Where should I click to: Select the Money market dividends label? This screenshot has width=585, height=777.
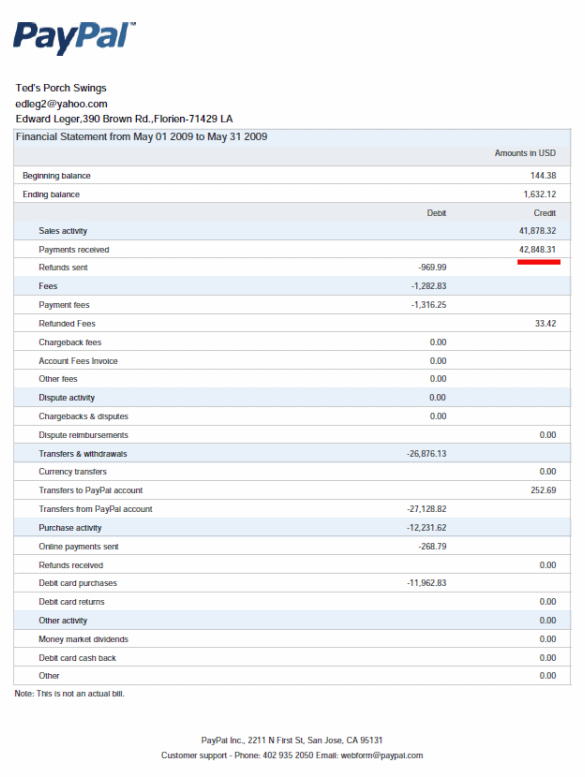[83, 639]
